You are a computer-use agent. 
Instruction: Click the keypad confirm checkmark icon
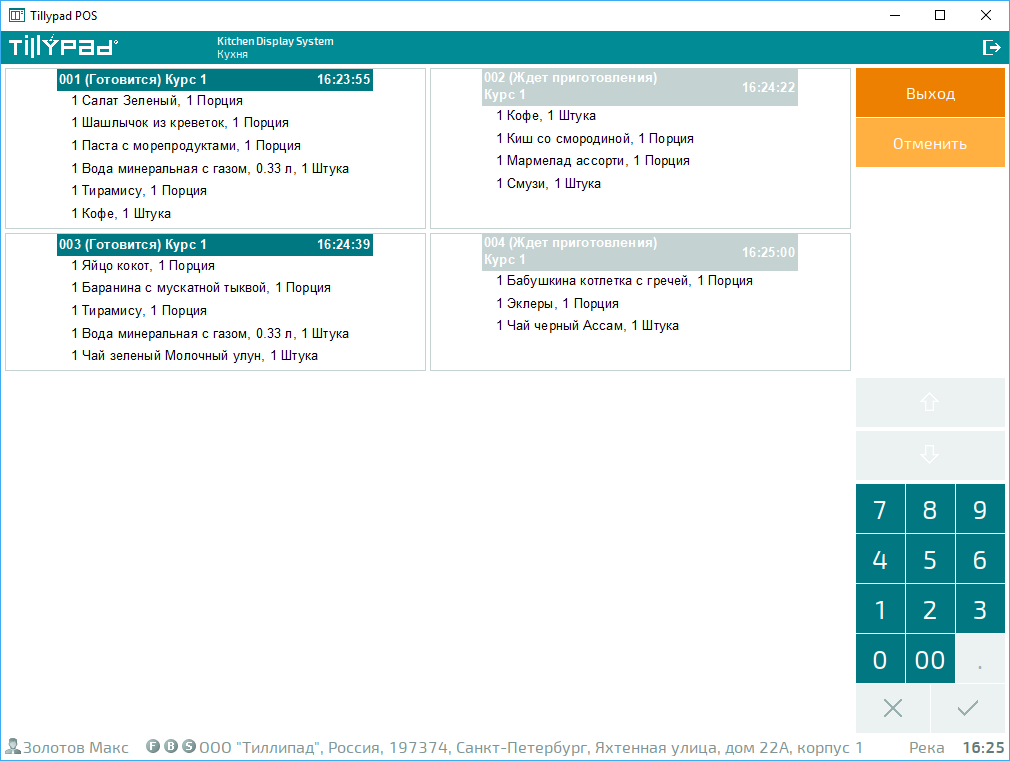[x=967, y=709]
